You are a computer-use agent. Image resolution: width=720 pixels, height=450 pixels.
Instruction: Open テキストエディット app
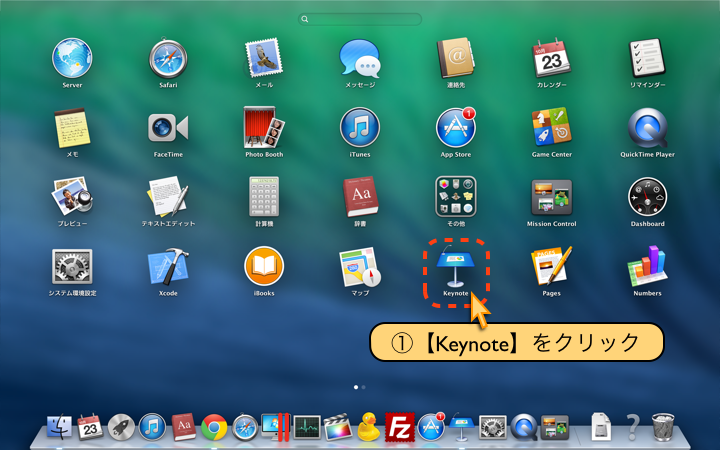tap(168, 197)
